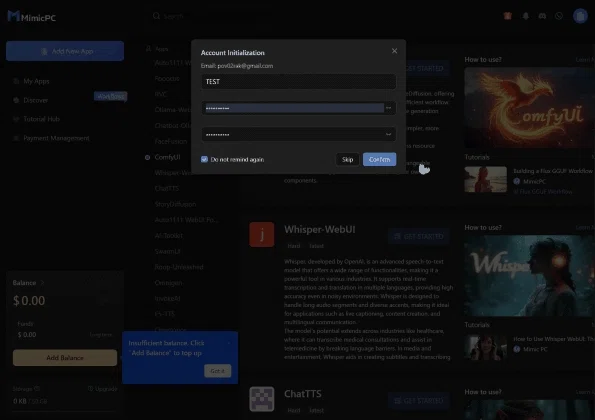Show password via second field's eye icon
Image resolution: width=595 pixels, height=420 pixels.
[388, 134]
